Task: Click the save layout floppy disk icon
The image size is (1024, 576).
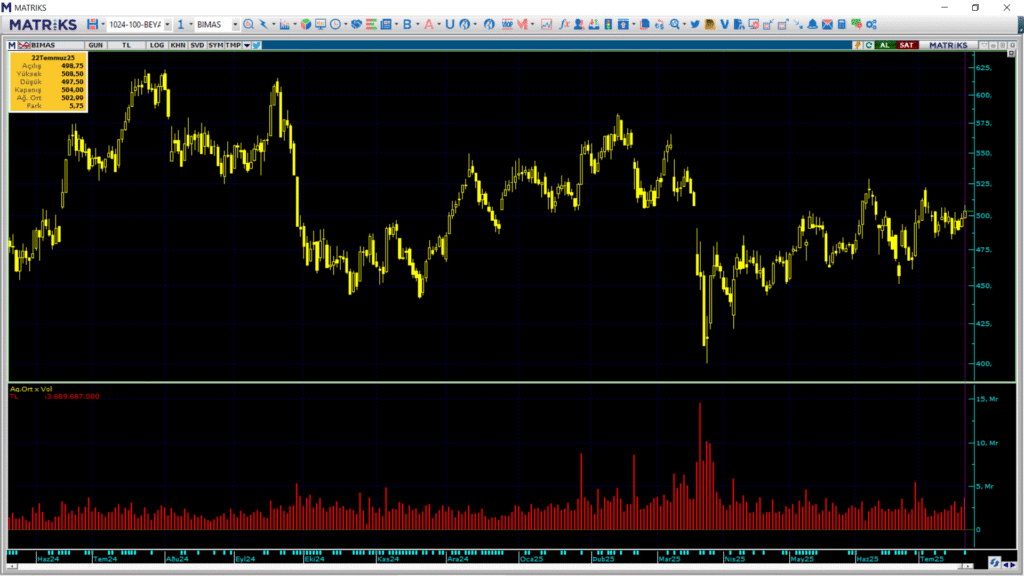Action: pyautogui.click(x=92, y=24)
